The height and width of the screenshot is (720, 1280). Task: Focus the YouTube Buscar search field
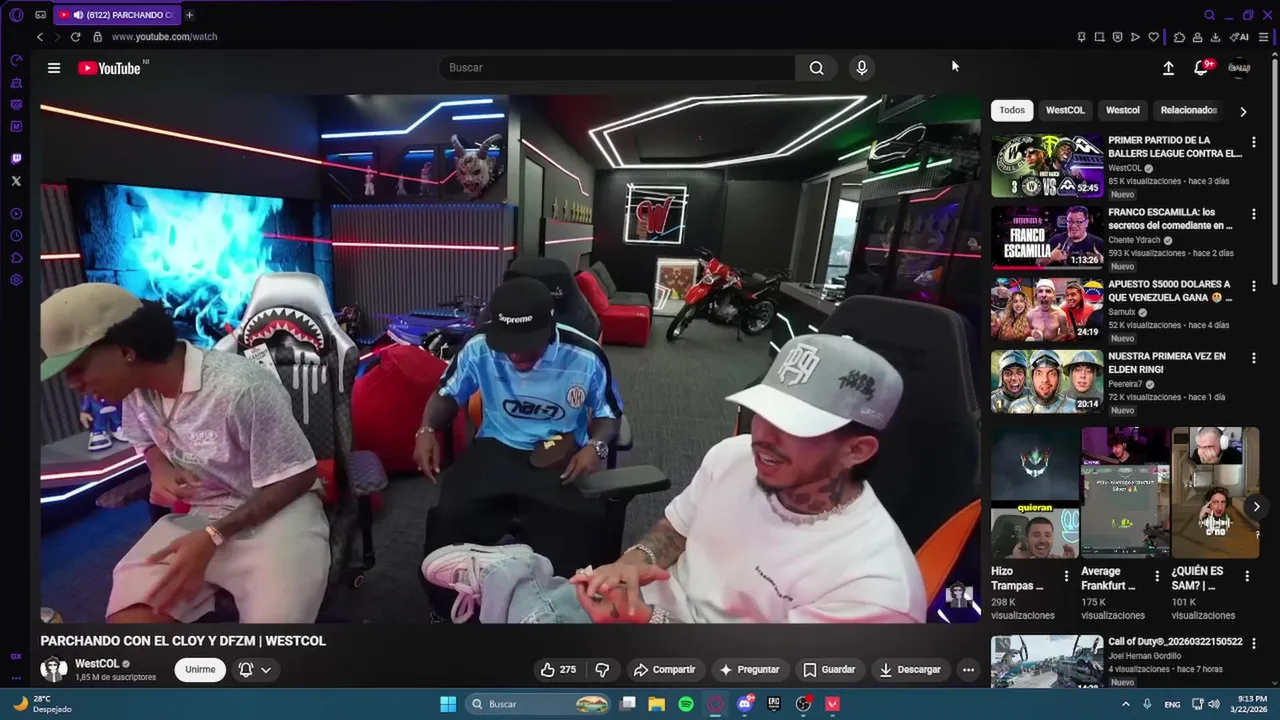coord(617,68)
